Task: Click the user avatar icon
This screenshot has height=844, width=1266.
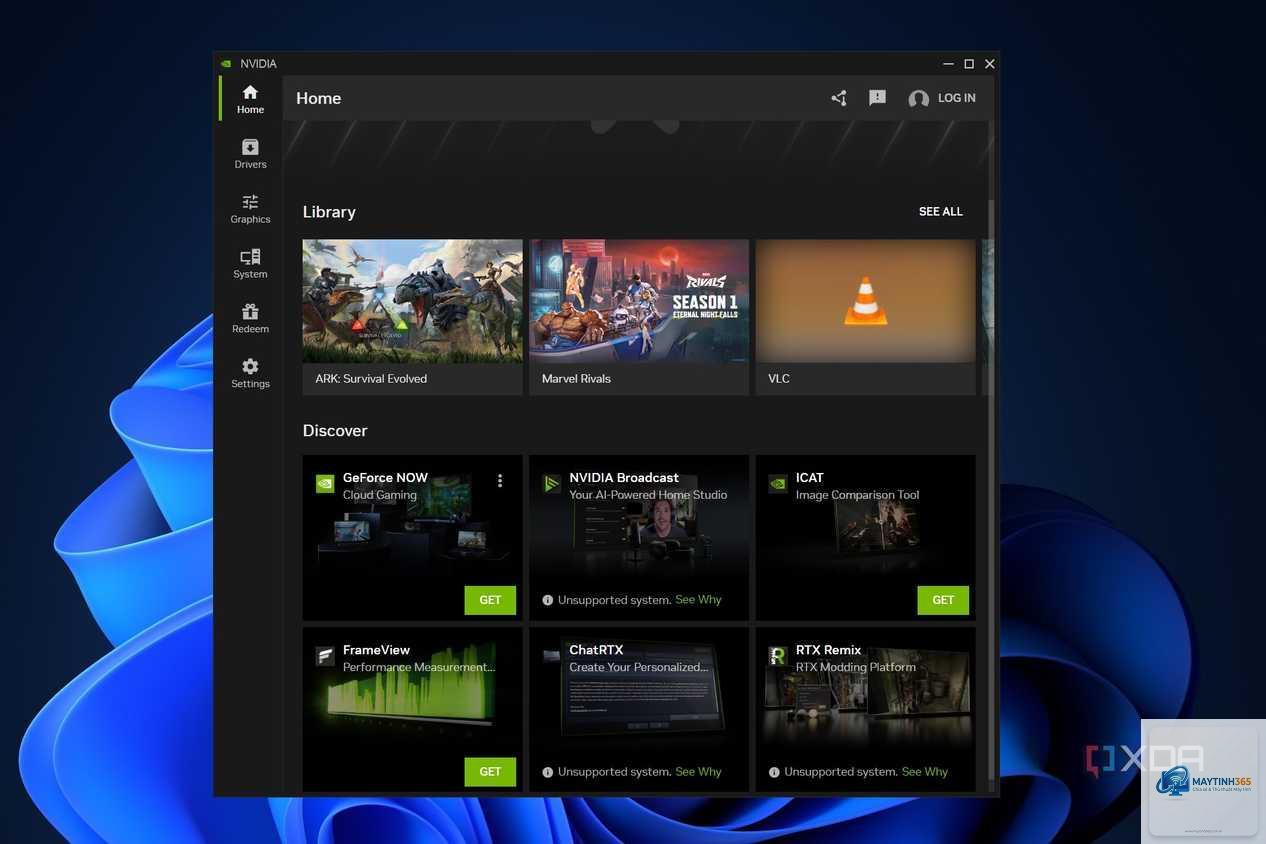Action: 918,99
